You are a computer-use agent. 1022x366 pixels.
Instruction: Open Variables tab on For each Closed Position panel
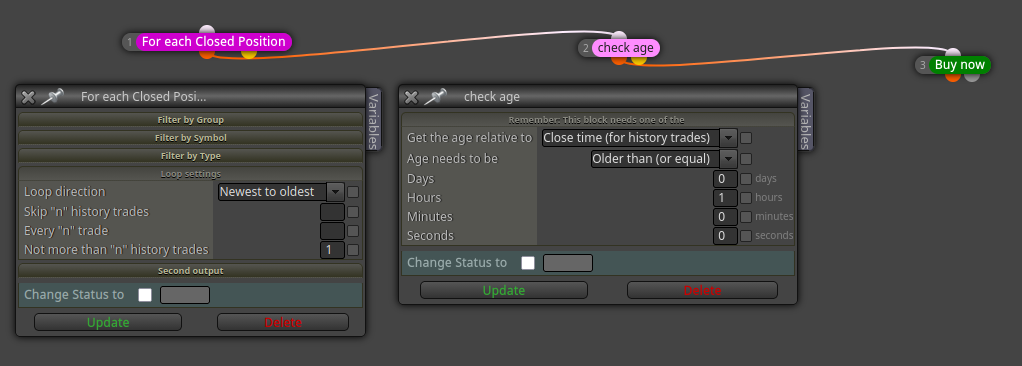point(373,120)
